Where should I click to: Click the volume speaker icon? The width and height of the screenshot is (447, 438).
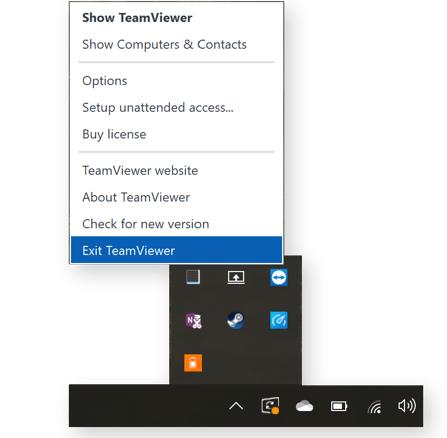click(x=407, y=406)
